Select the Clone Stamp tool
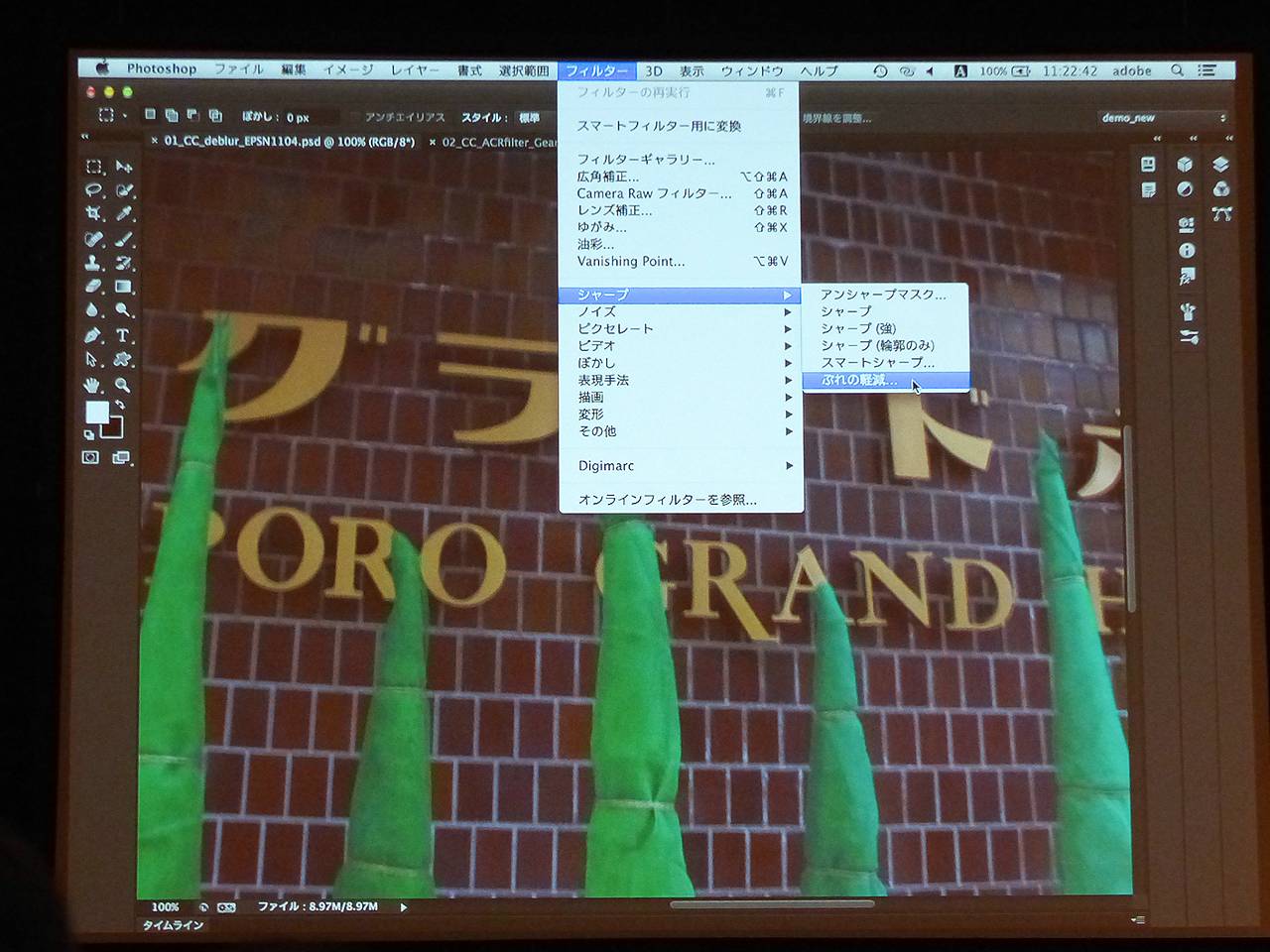The width and height of the screenshot is (1270, 952). tap(94, 263)
